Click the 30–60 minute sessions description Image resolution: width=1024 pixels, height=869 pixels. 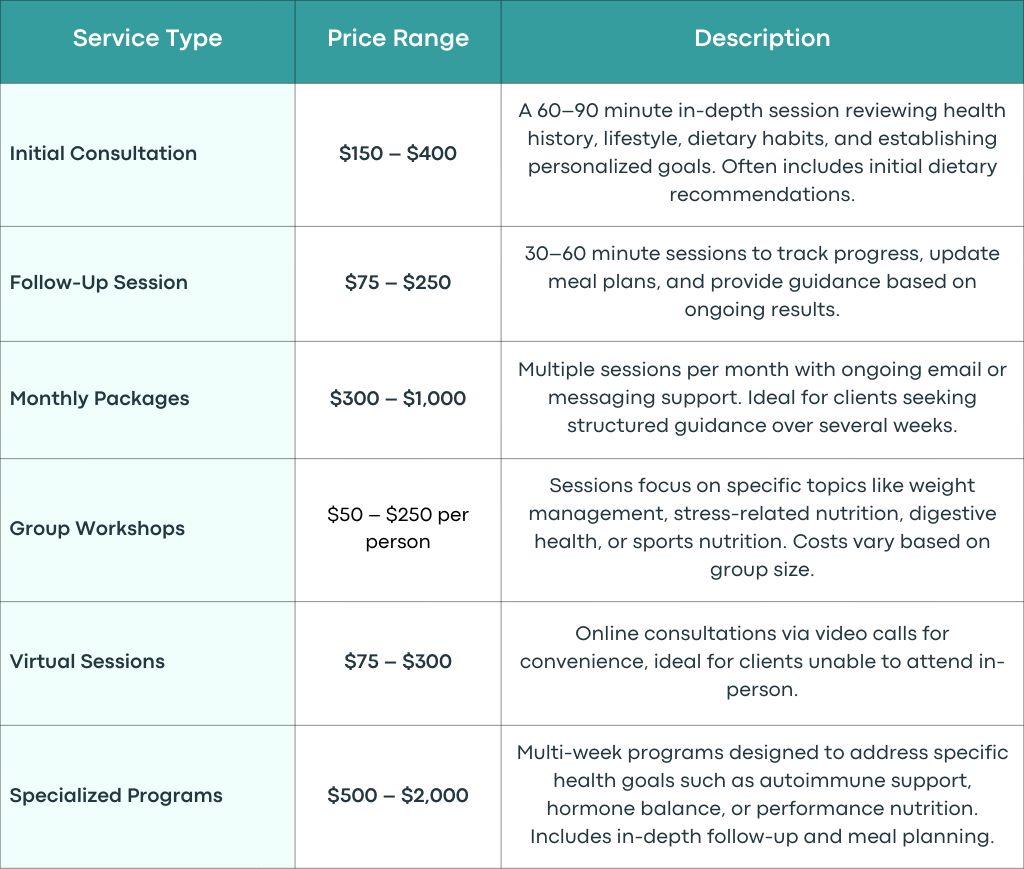click(762, 281)
